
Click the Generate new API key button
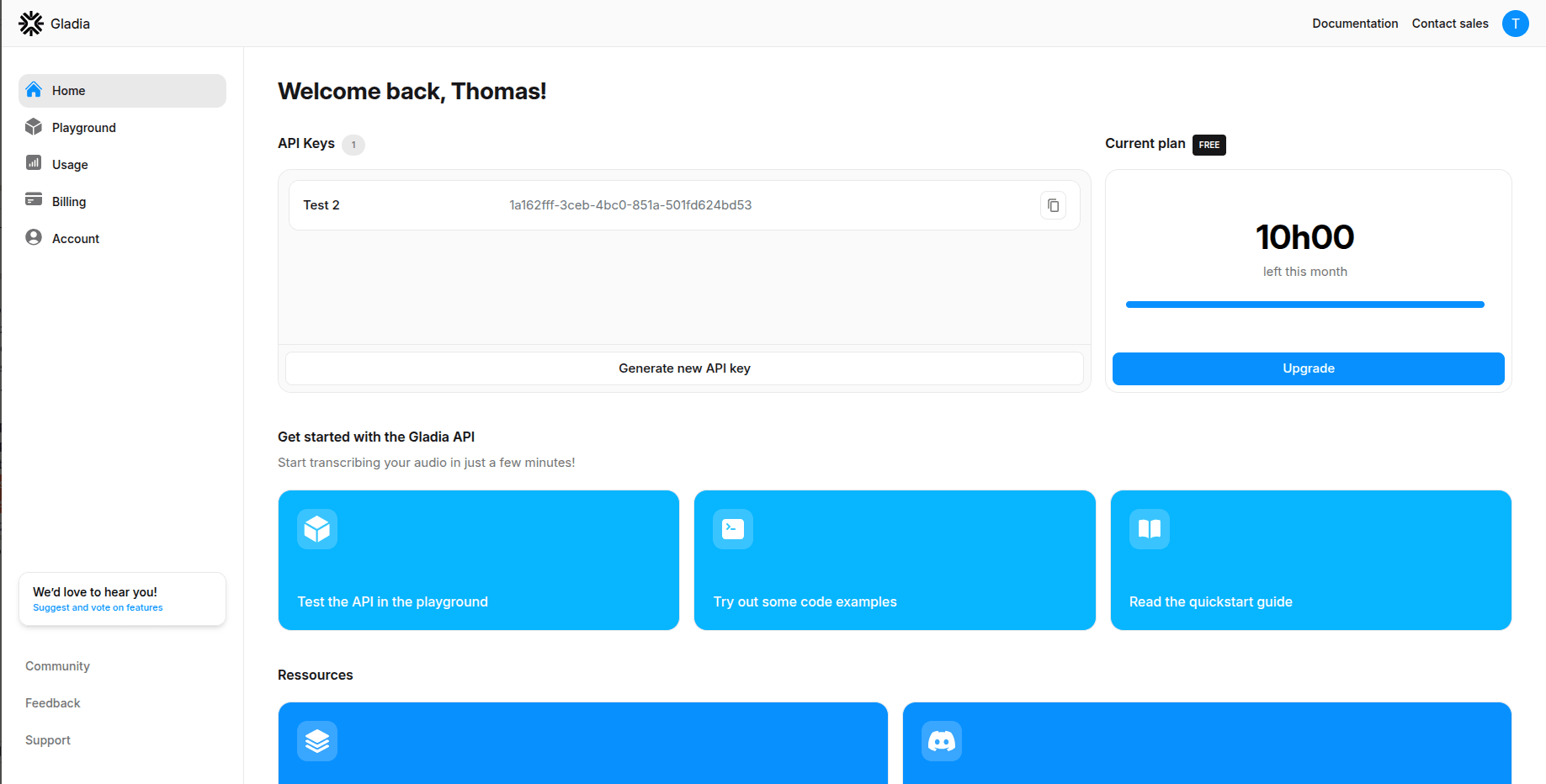coord(683,368)
